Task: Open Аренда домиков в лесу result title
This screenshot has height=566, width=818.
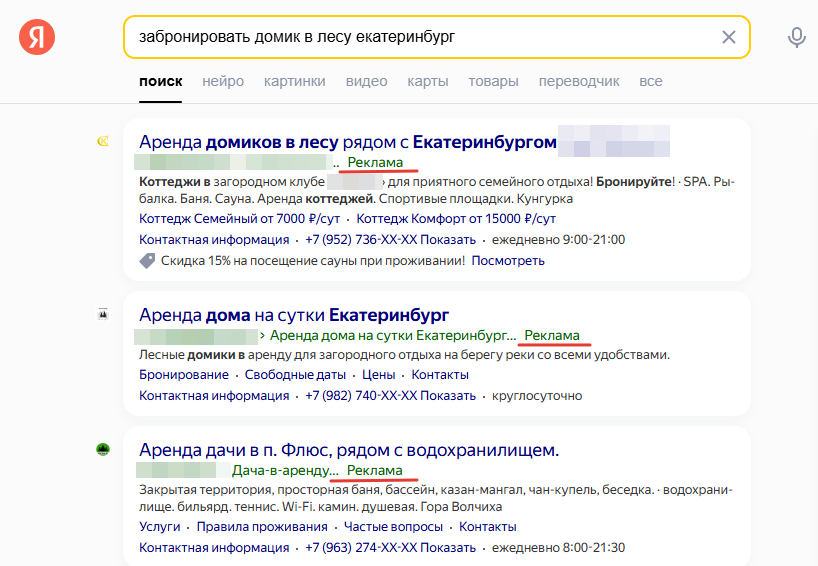Action: tap(348, 142)
